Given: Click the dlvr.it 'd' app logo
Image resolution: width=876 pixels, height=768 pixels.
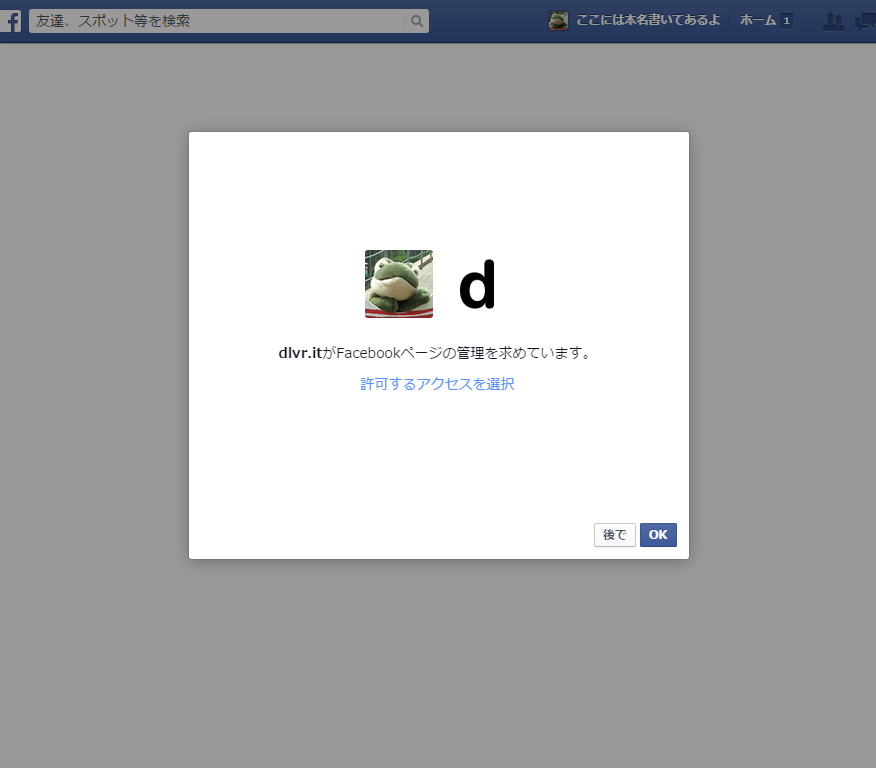Looking at the screenshot, I should point(477,284).
